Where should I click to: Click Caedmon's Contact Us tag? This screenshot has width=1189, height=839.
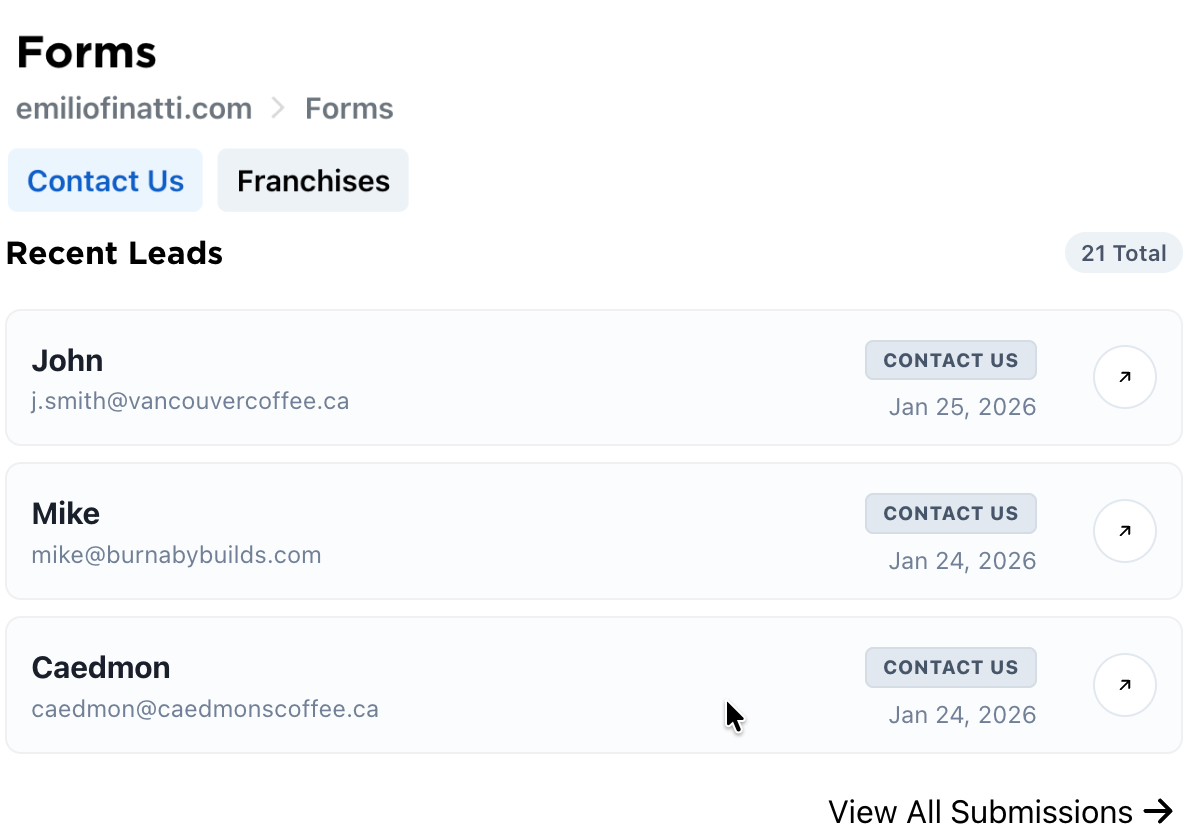(x=950, y=668)
